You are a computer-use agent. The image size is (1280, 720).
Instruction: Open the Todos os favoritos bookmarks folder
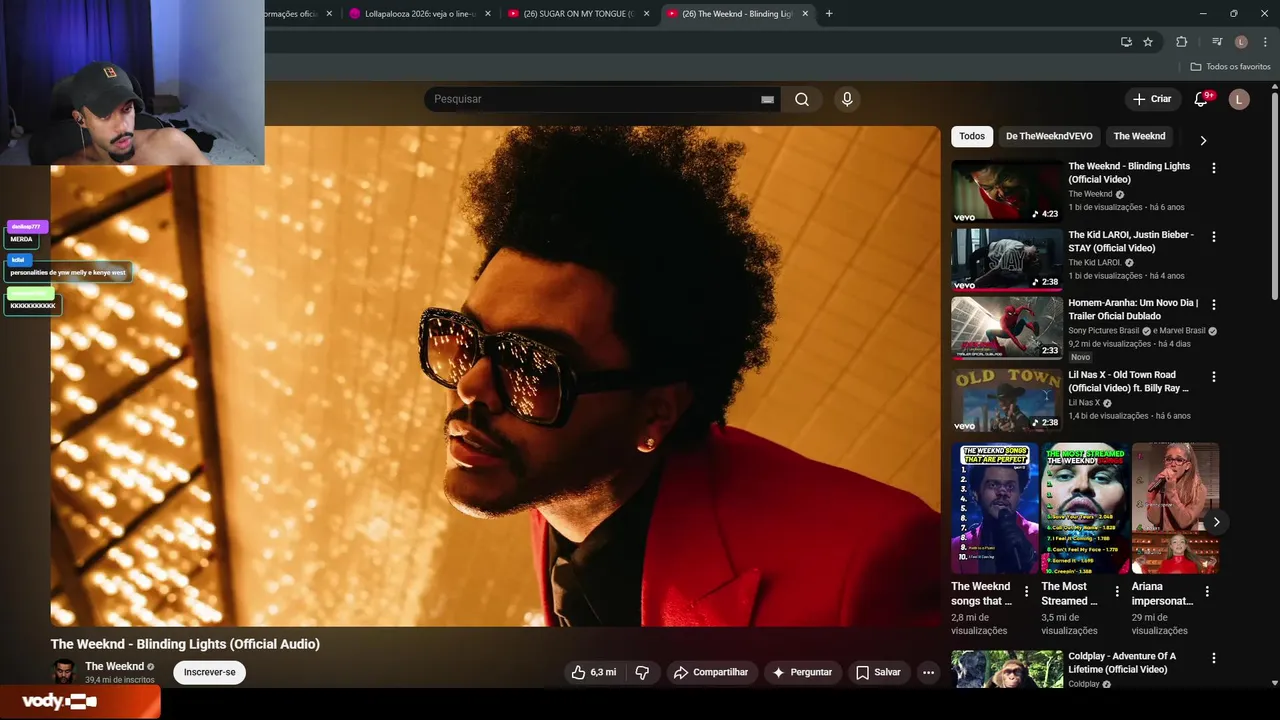pyautogui.click(x=1230, y=67)
